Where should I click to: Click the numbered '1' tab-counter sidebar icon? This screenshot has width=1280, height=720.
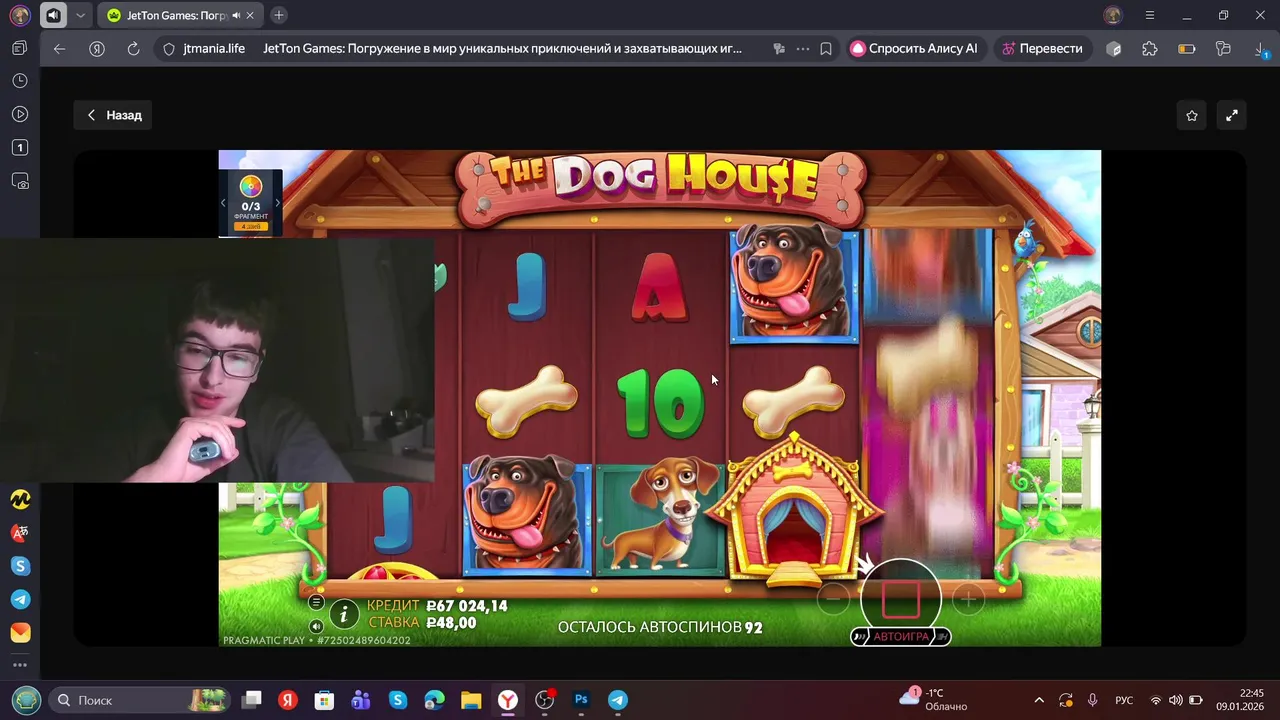(x=19, y=147)
